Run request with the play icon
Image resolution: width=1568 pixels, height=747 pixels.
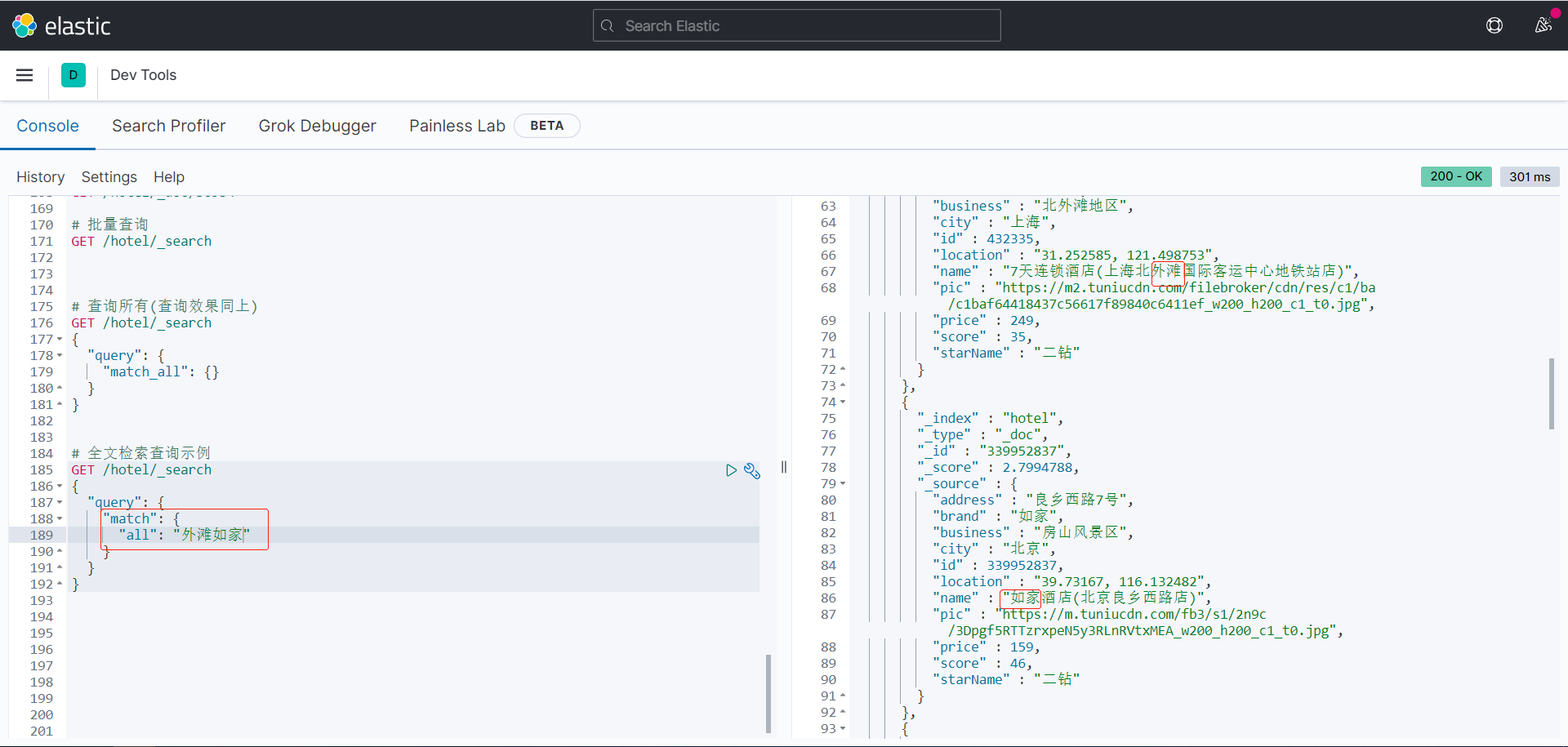(731, 470)
